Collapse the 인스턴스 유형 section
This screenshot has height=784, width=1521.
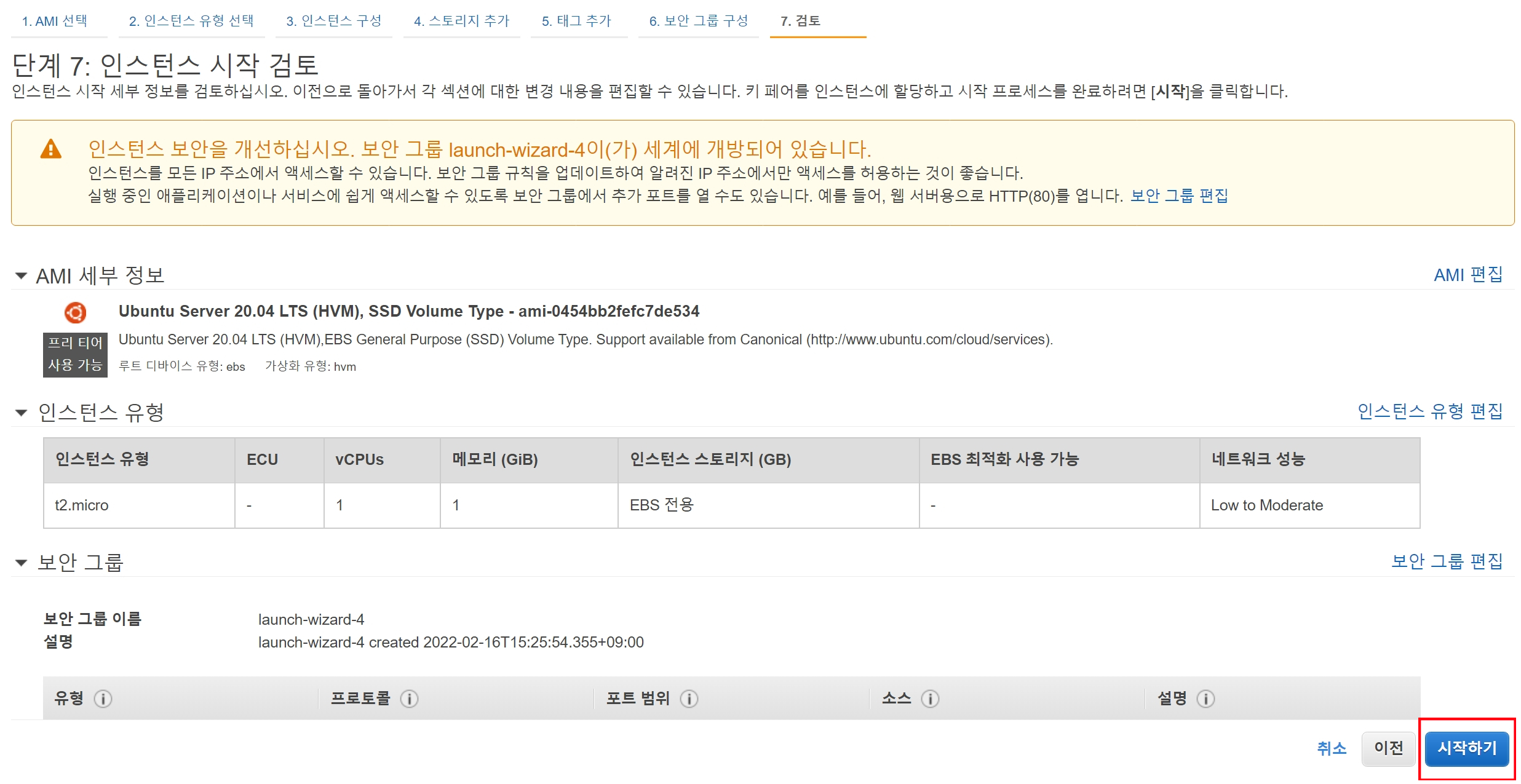21,413
